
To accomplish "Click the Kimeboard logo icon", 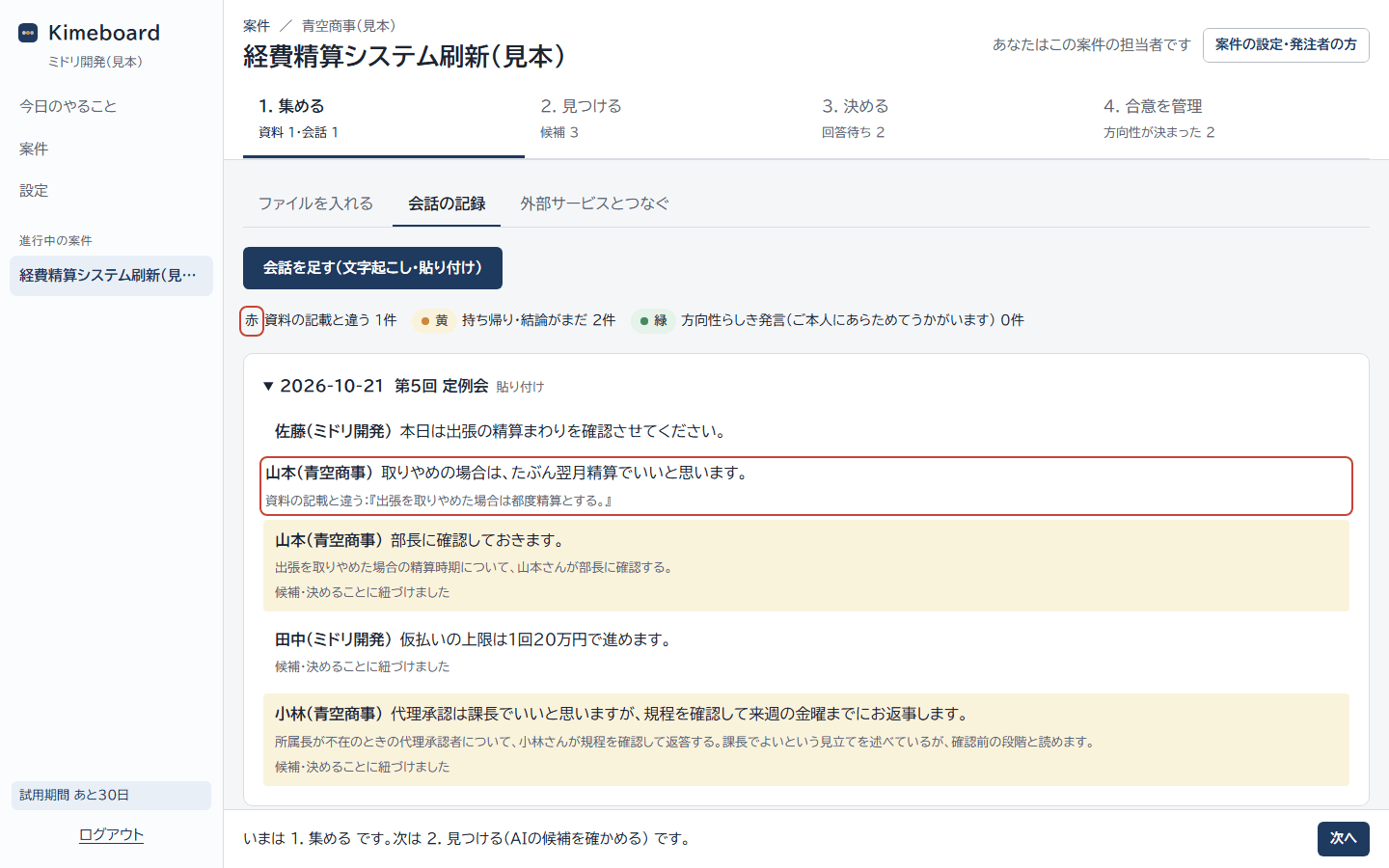I will [x=28, y=33].
